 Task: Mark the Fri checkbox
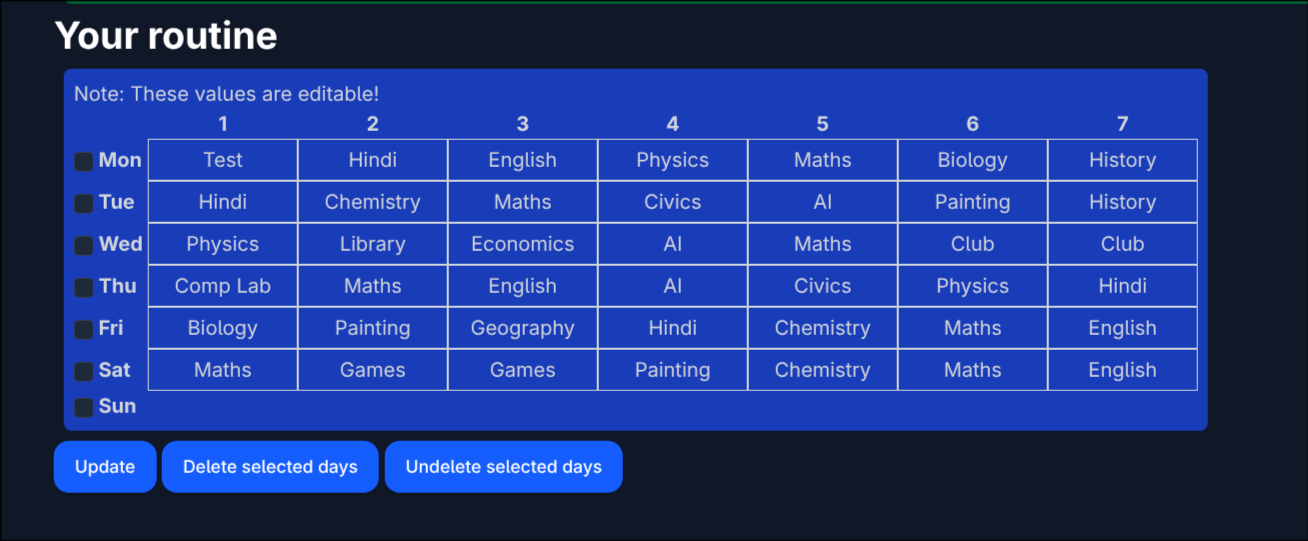pyautogui.click(x=84, y=330)
